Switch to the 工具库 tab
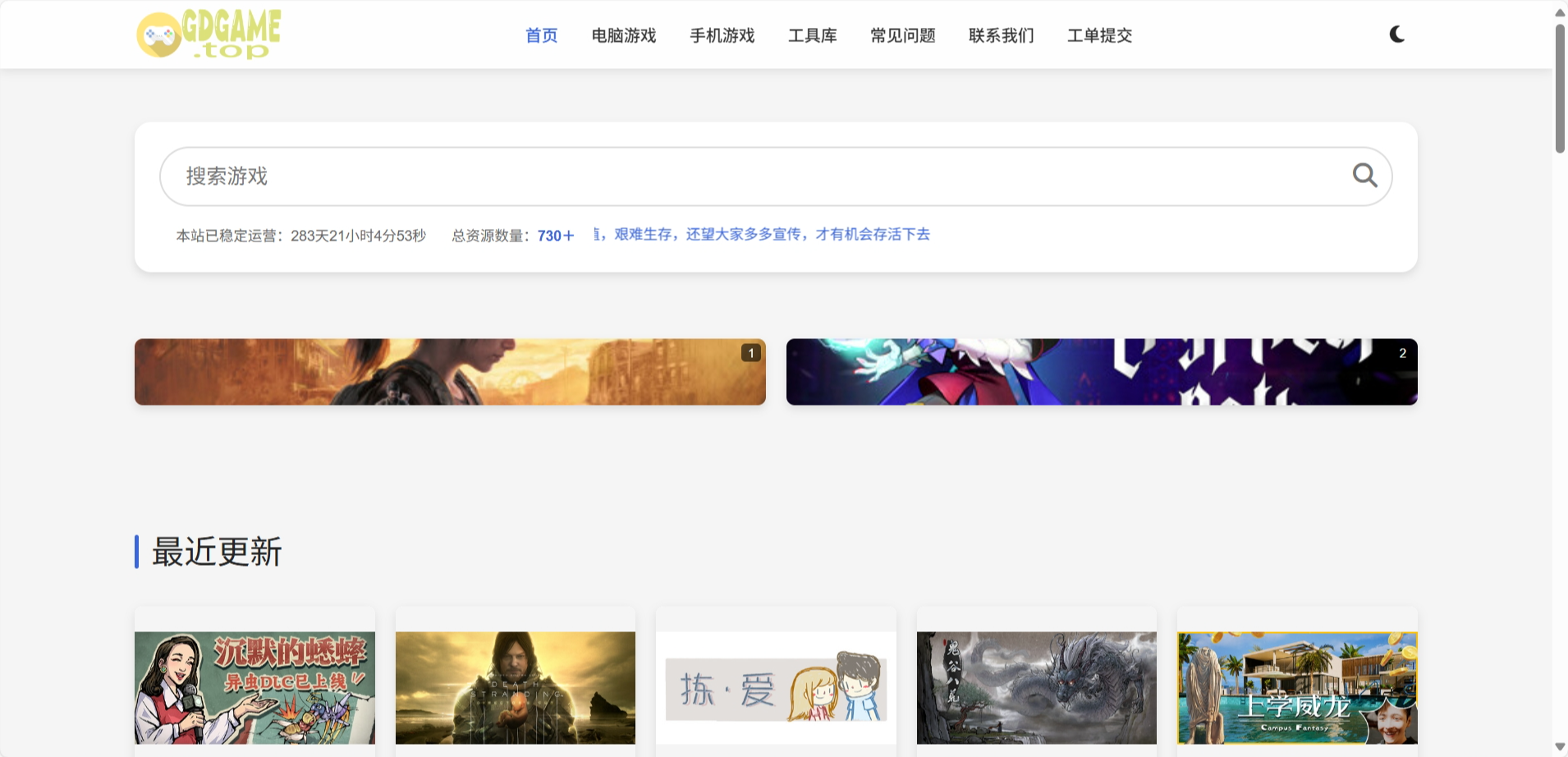Viewport: 1568px width, 757px height. (813, 35)
